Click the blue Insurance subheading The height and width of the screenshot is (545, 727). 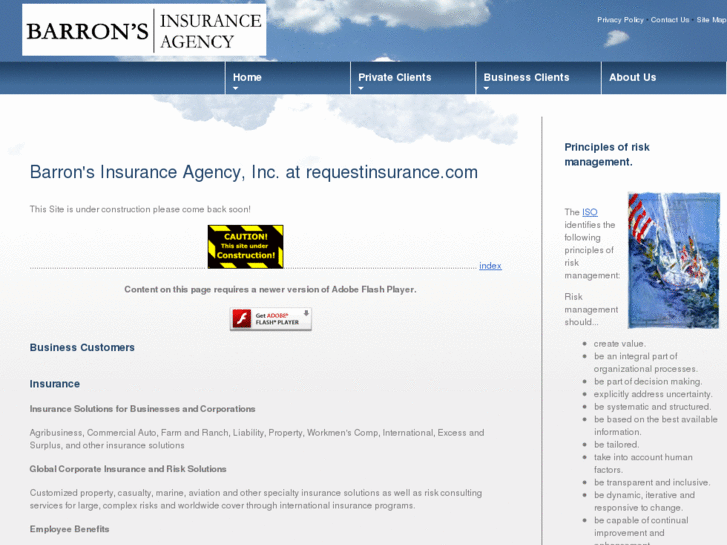(x=55, y=384)
